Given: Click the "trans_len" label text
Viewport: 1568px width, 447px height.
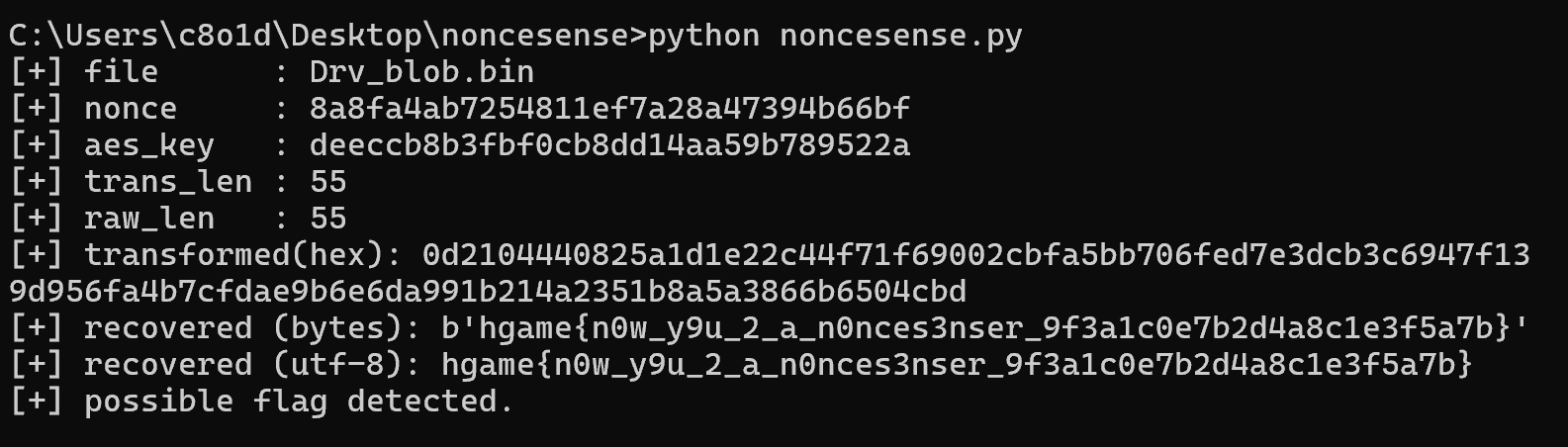Looking at the screenshot, I should click(168, 182).
